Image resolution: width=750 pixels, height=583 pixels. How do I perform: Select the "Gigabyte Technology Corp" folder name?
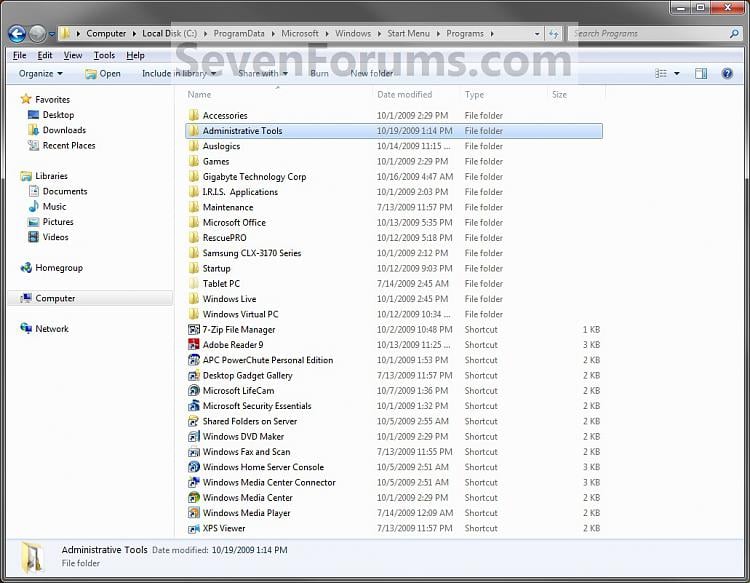coord(254,176)
